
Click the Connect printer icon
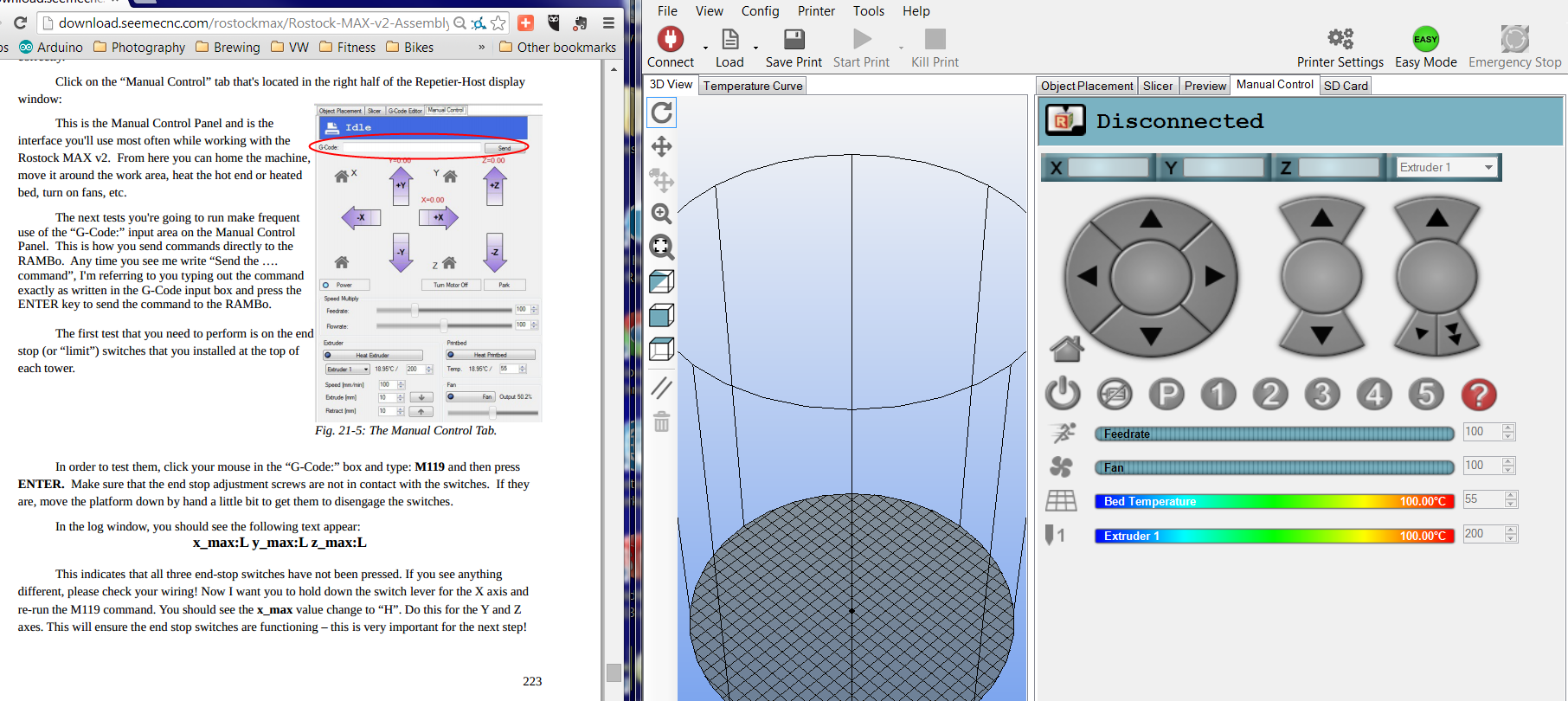670,40
